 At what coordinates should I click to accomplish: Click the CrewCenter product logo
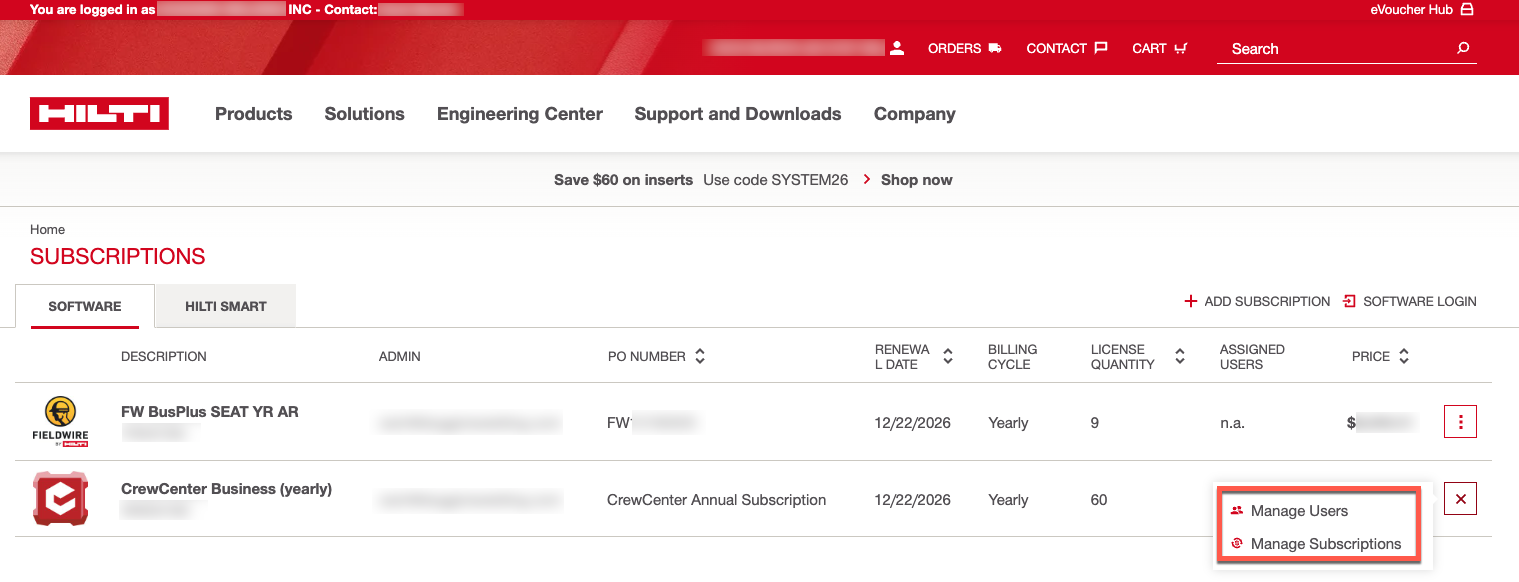pos(61,499)
